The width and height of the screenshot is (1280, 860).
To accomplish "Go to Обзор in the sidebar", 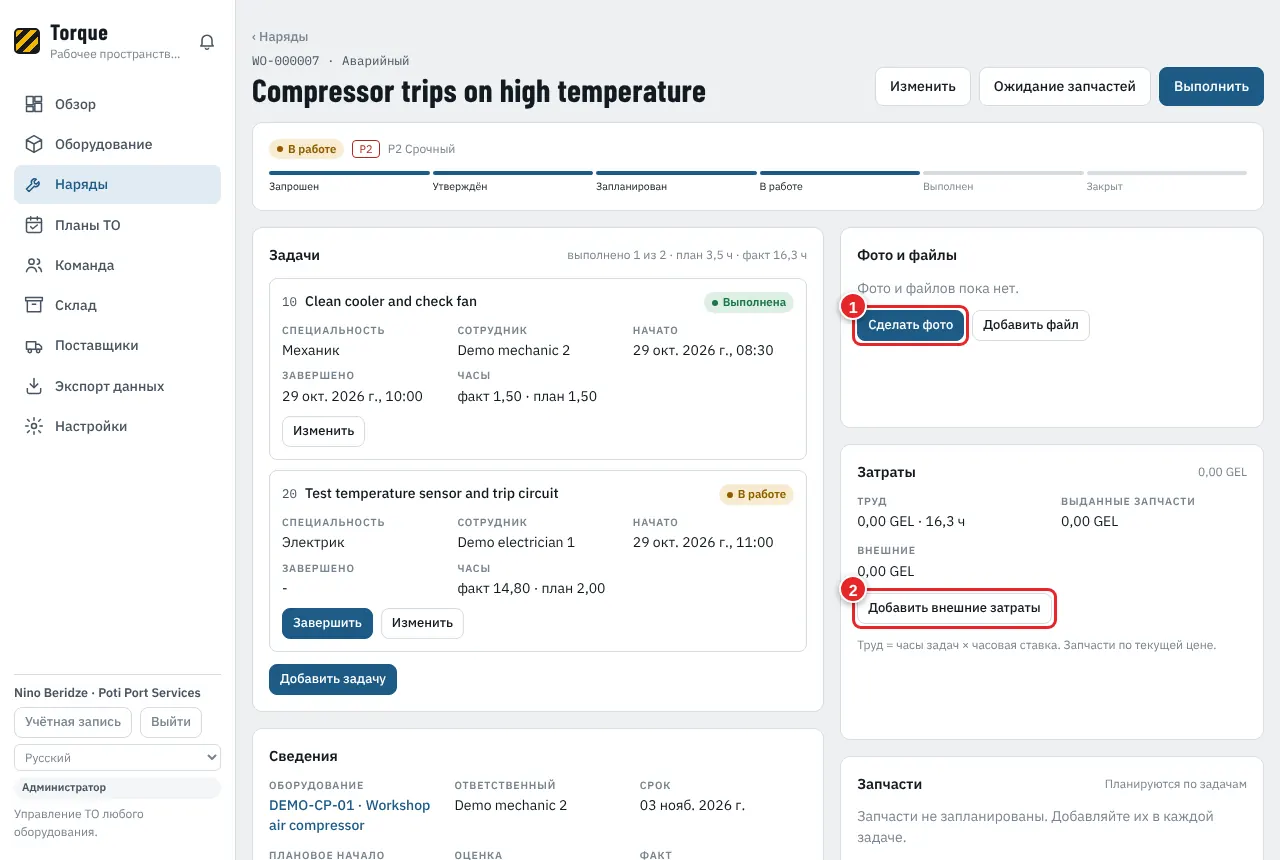I will pyautogui.click(x=117, y=104).
